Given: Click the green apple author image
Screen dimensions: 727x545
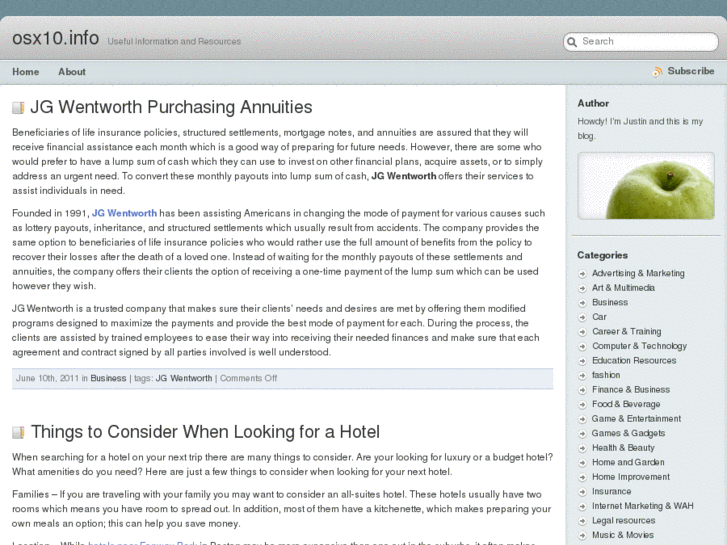Looking at the screenshot, I should (x=646, y=186).
